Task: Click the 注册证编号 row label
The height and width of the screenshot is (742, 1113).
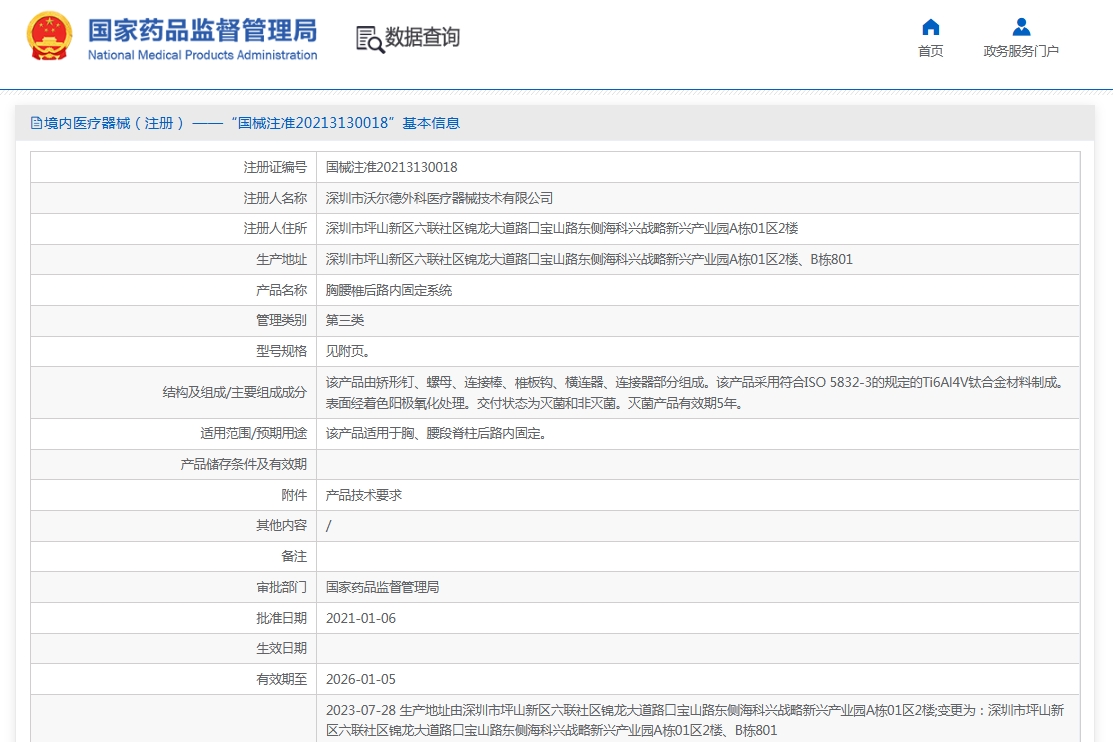Action: pyautogui.click(x=275, y=167)
